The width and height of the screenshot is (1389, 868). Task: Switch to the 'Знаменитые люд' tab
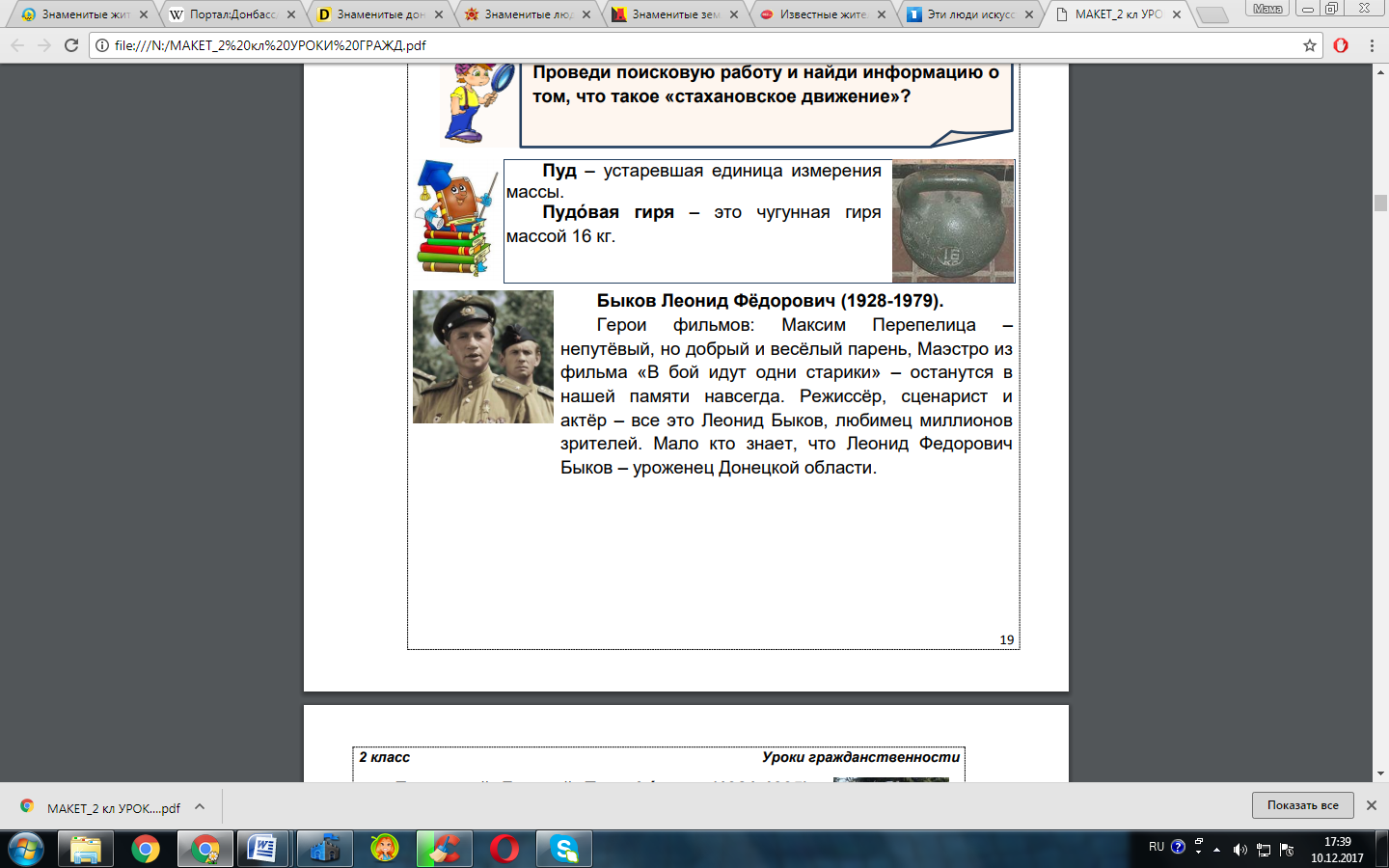click(x=528, y=14)
